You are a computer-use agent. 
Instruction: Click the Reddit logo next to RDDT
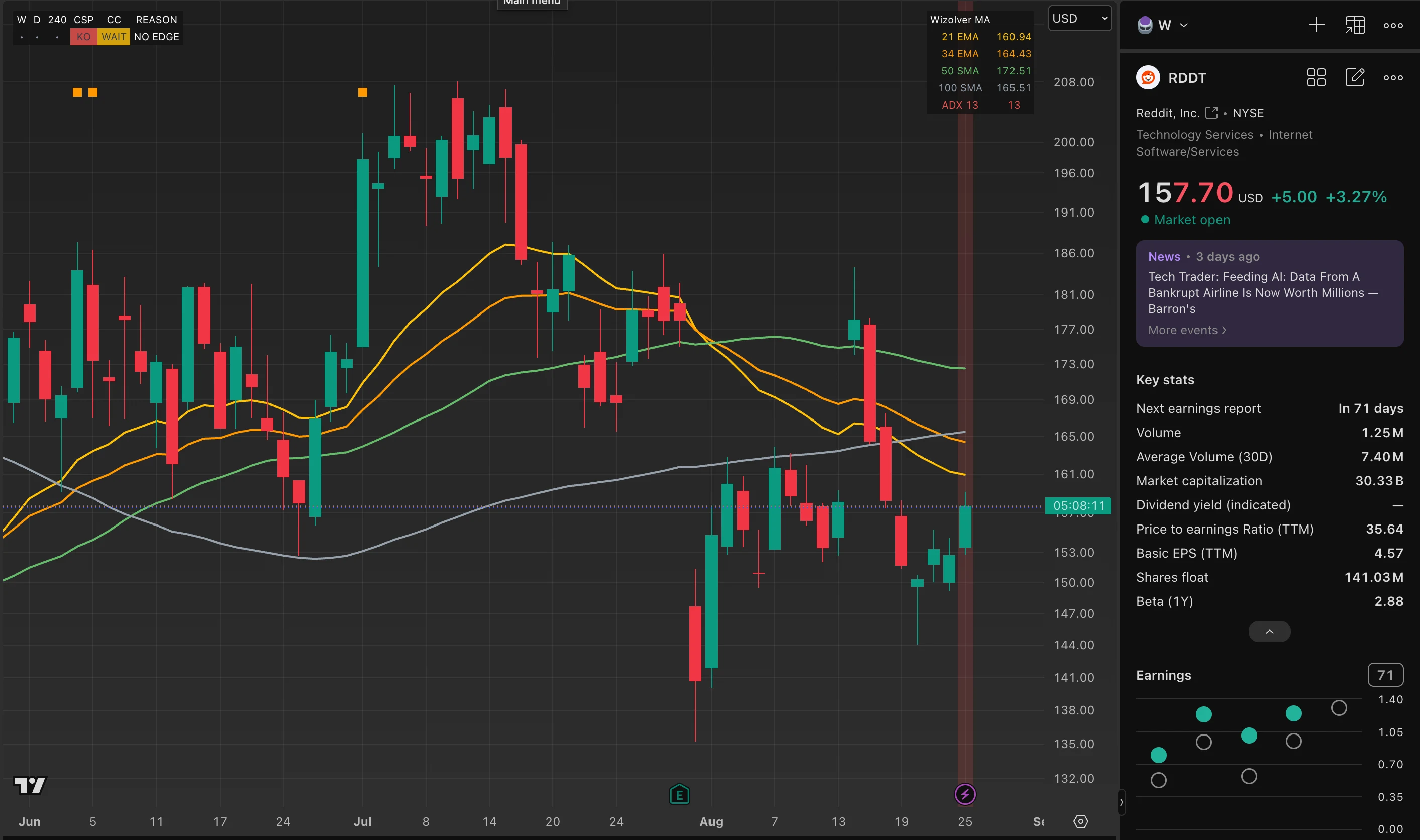tap(1148, 77)
